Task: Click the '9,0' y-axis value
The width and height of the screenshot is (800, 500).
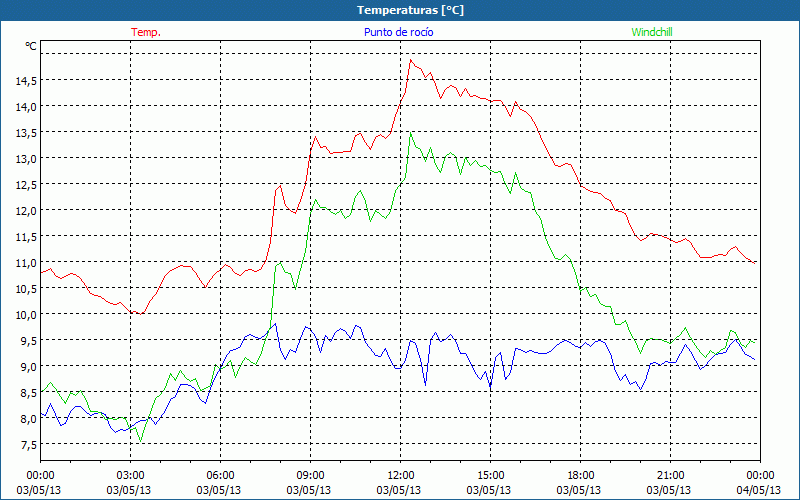Action: (x=28, y=366)
